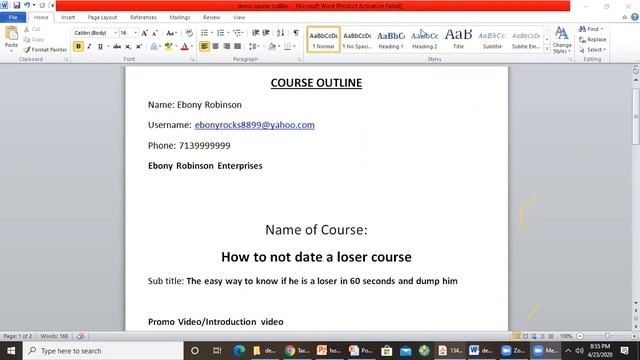Screen dimensions: 640x360
Task: Open the font name dropdown
Action: [x=116, y=33]
